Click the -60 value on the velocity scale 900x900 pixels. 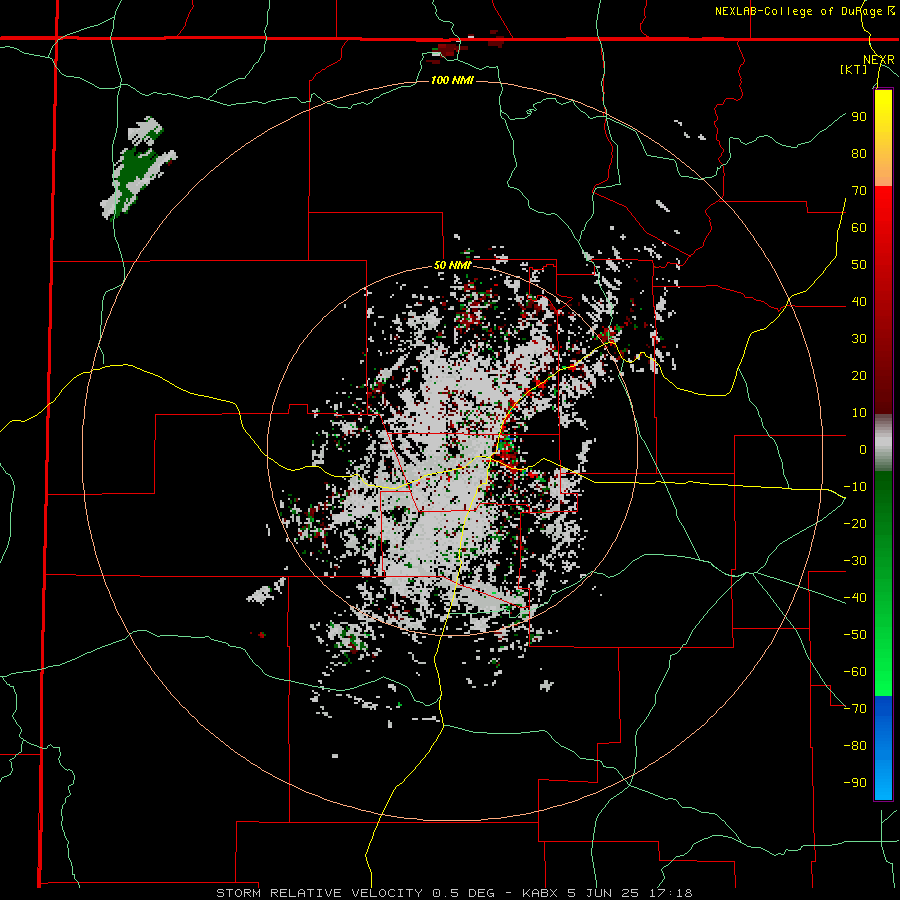[x=855, y=672]
